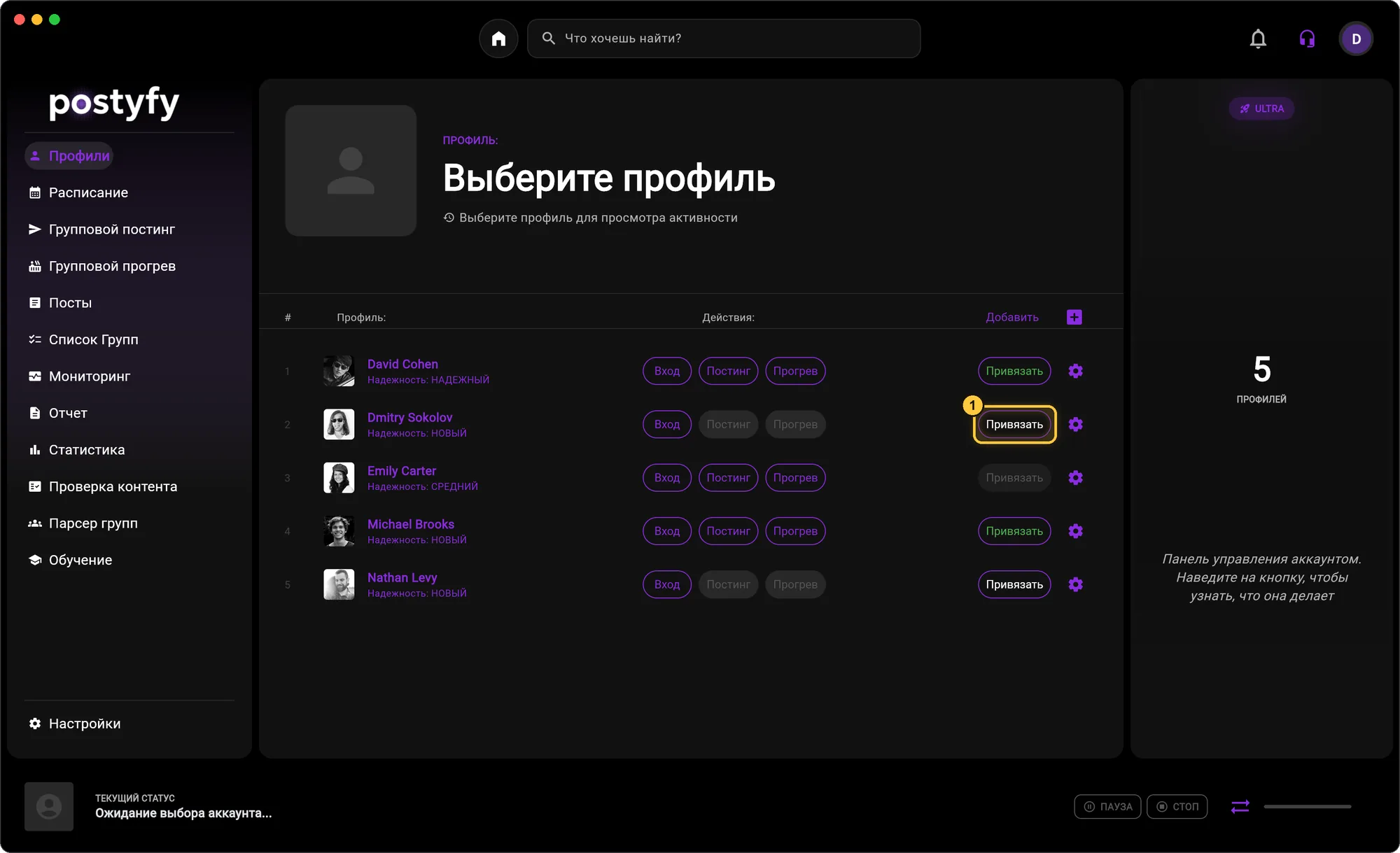Open user avatar with letter D
Image resolution: width=1400 pixels, height=853 pixels.
[x=1356, y=38]
